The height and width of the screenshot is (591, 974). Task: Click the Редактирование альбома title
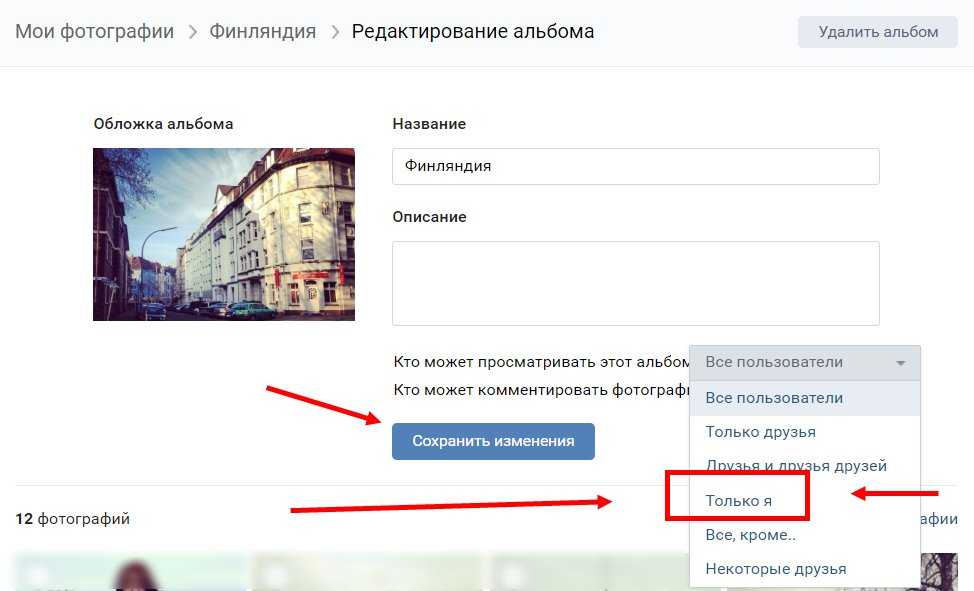(473, 31)
